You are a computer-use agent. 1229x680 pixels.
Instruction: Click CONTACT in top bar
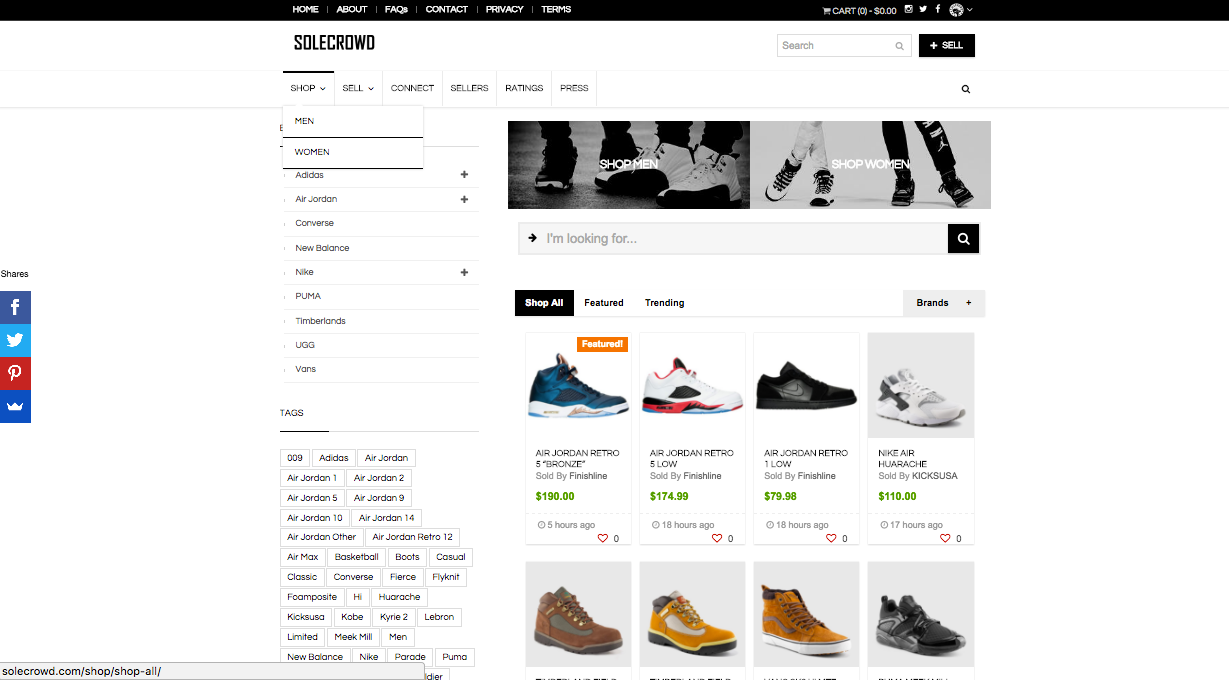point(447,9)
